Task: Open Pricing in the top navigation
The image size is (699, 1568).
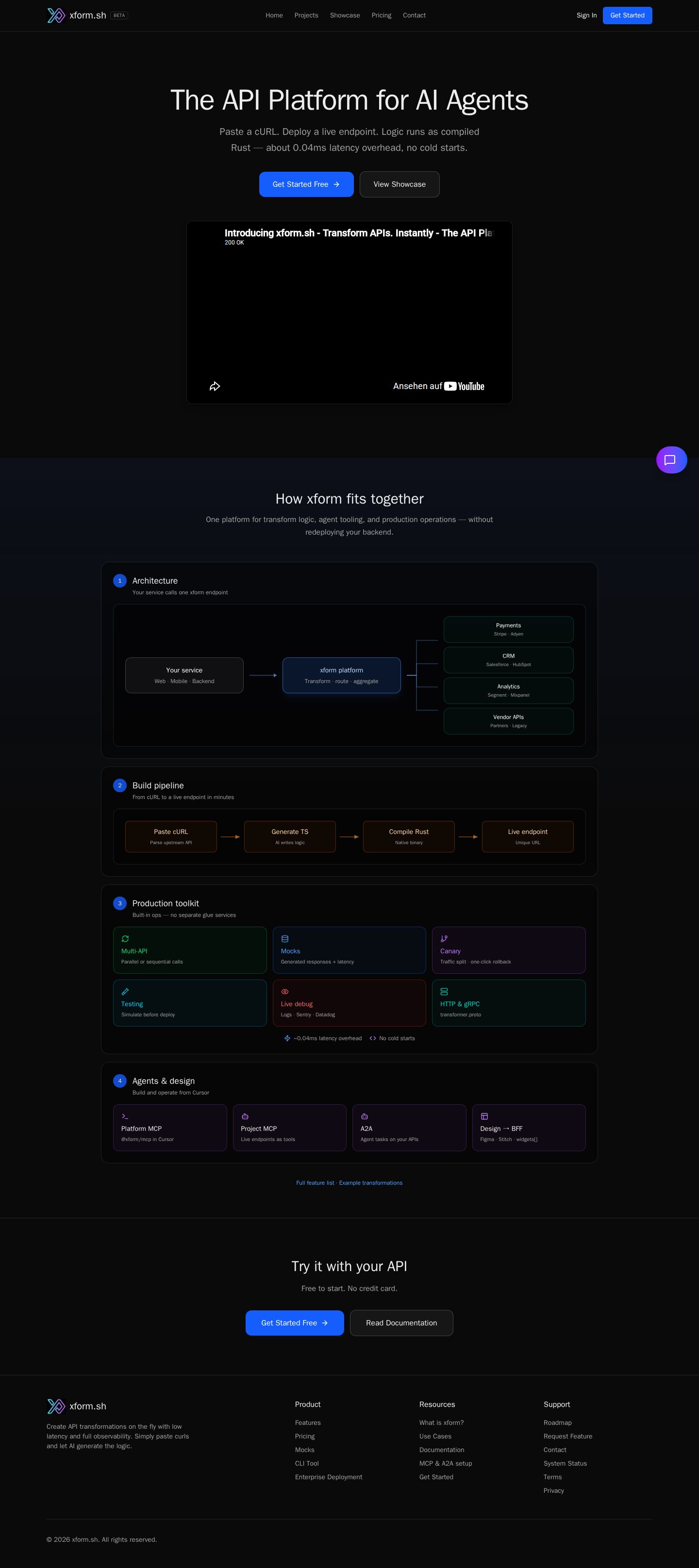Action: 381,15
